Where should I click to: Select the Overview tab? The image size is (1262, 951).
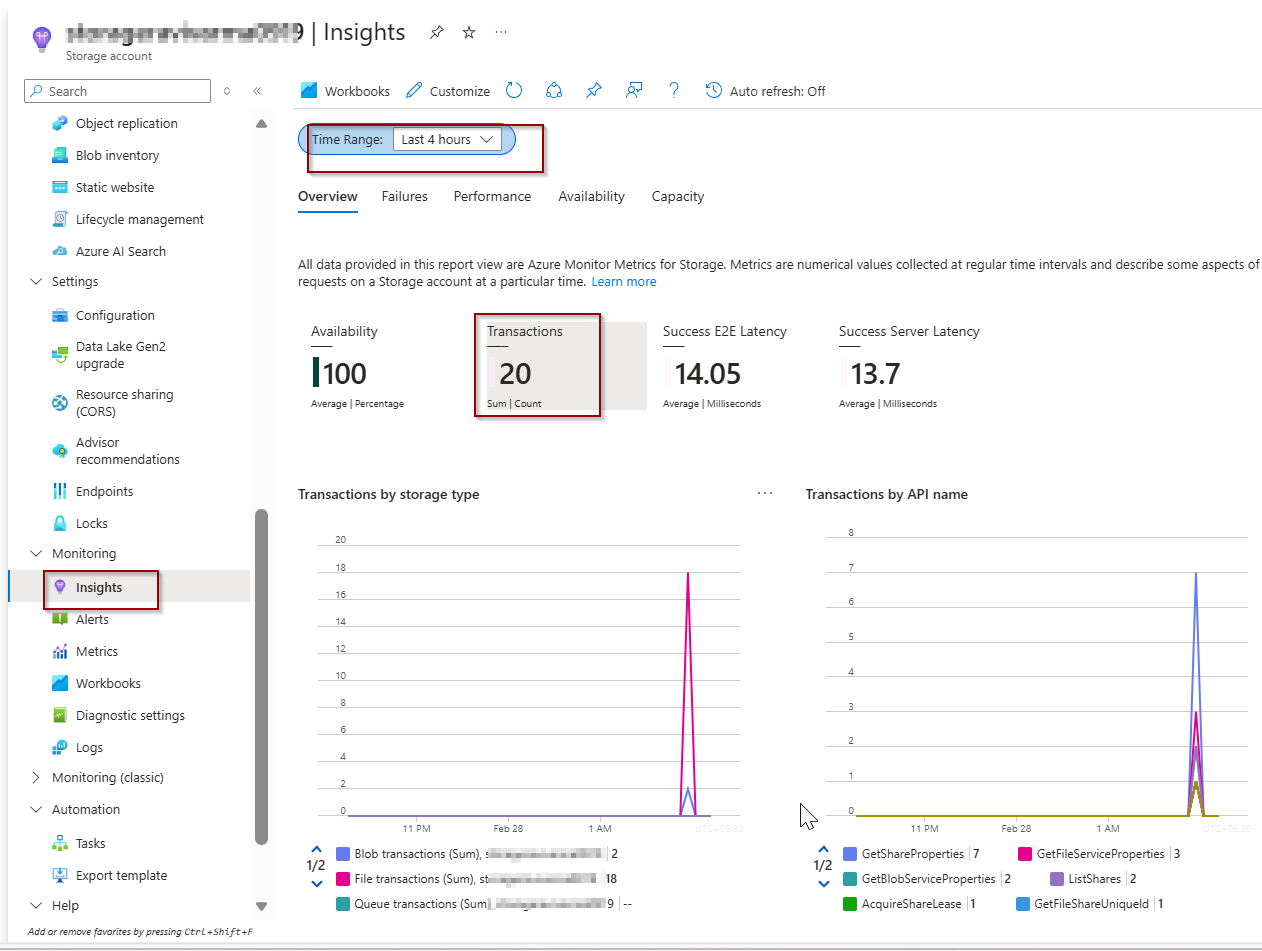(327, 197)
